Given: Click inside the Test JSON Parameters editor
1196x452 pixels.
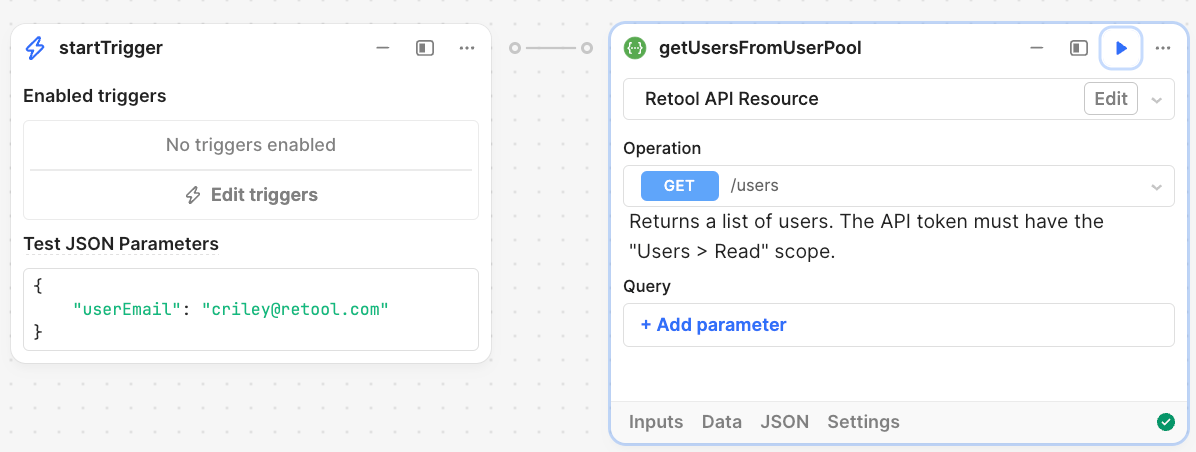Looking at the screenshot, I should click(251, 309).
